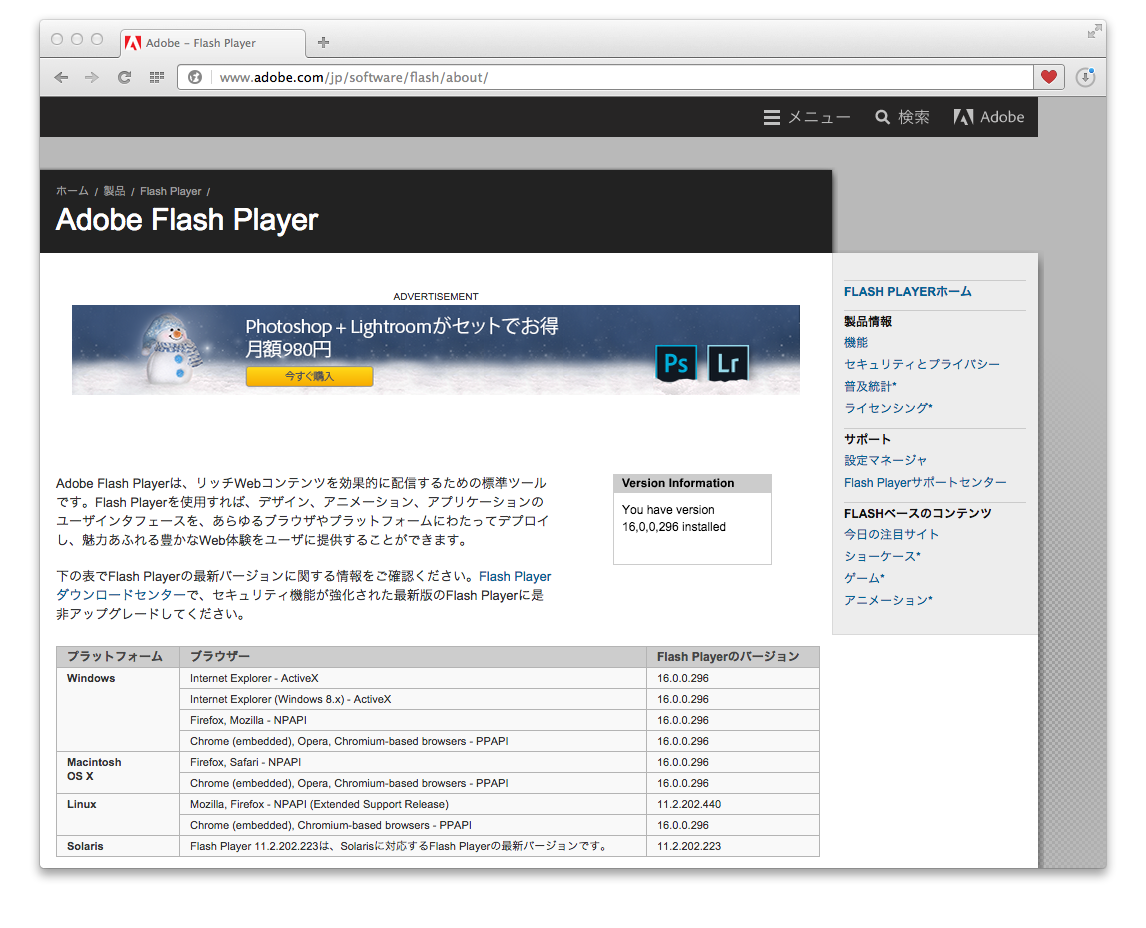Screen dimensions: 1146x928
Task: Expand the メニュー hamburger menu
Action: (x=807, y=117)
